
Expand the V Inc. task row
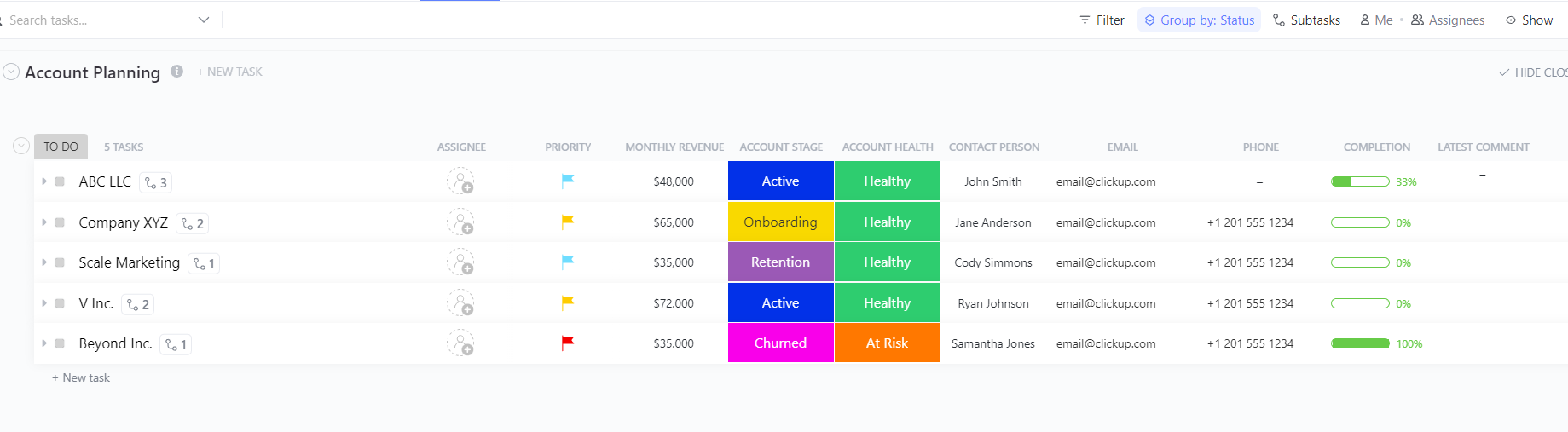44,303
